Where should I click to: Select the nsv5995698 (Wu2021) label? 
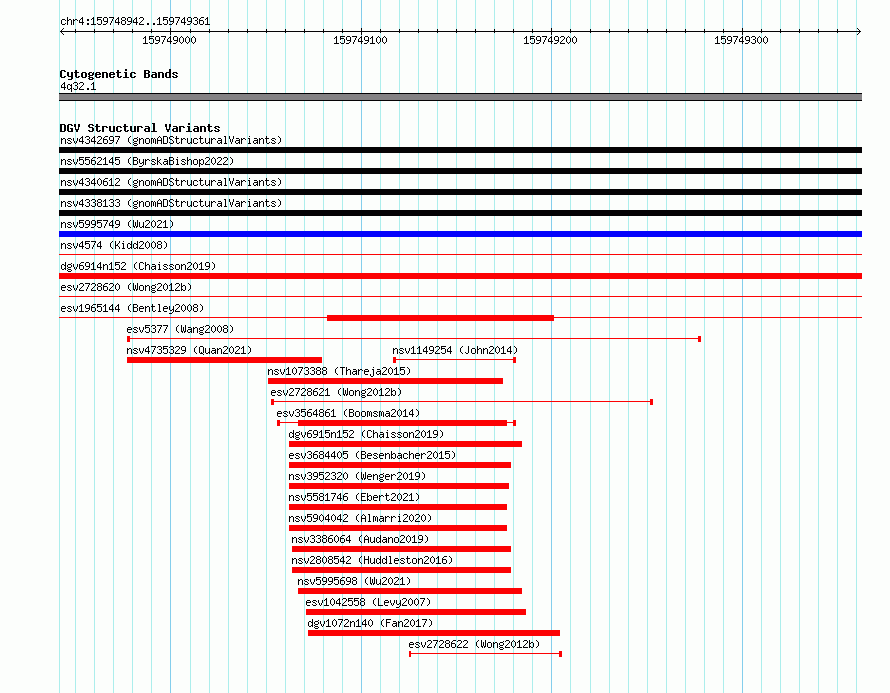click(354, 581)
